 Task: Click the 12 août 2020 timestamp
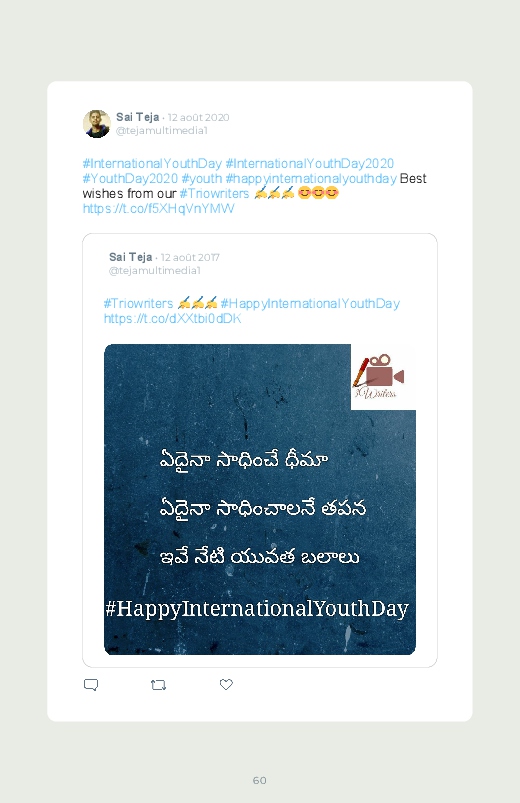[x=198, y=117]
